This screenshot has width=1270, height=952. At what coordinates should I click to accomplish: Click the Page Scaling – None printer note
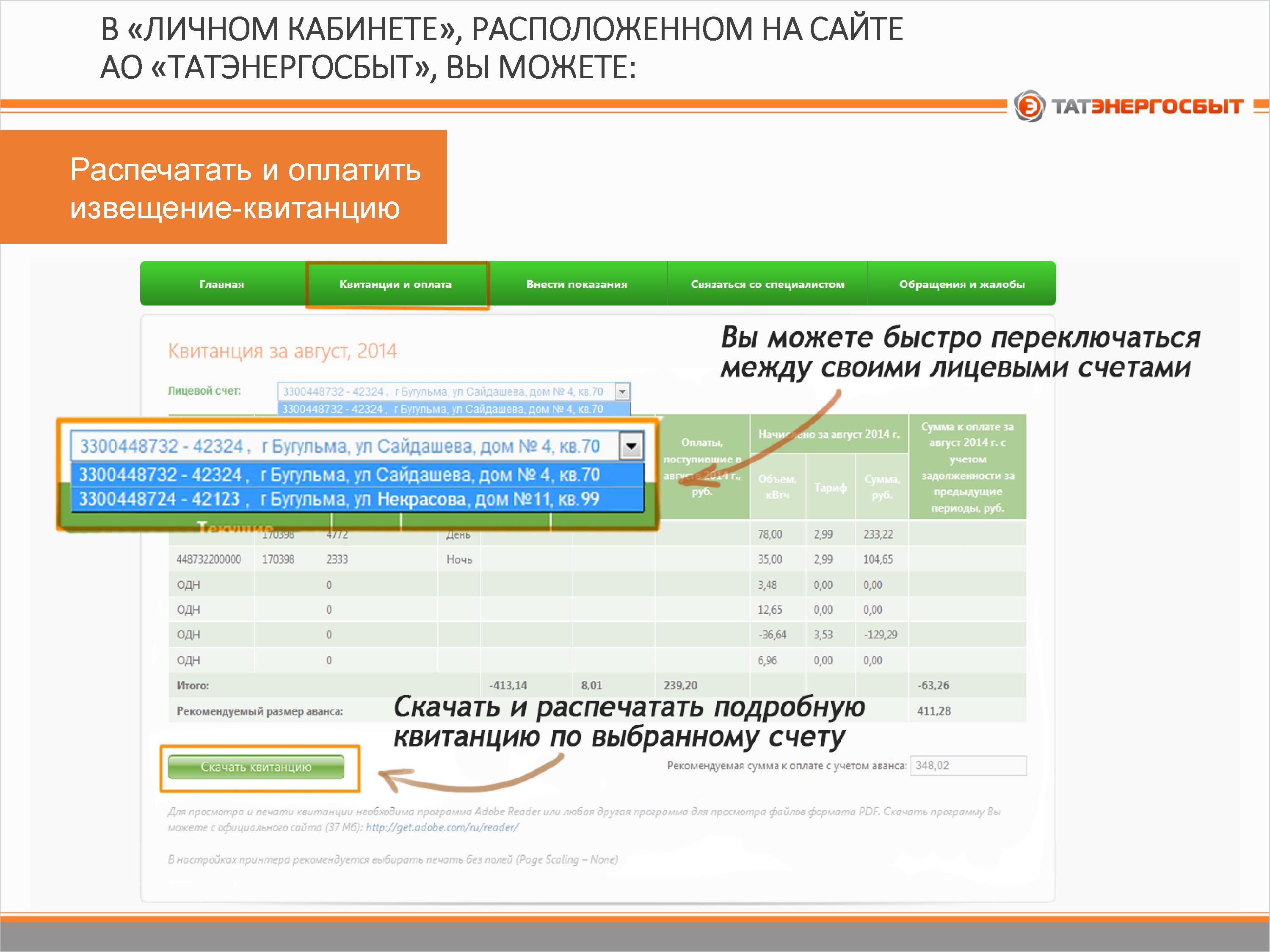(393, 860)
